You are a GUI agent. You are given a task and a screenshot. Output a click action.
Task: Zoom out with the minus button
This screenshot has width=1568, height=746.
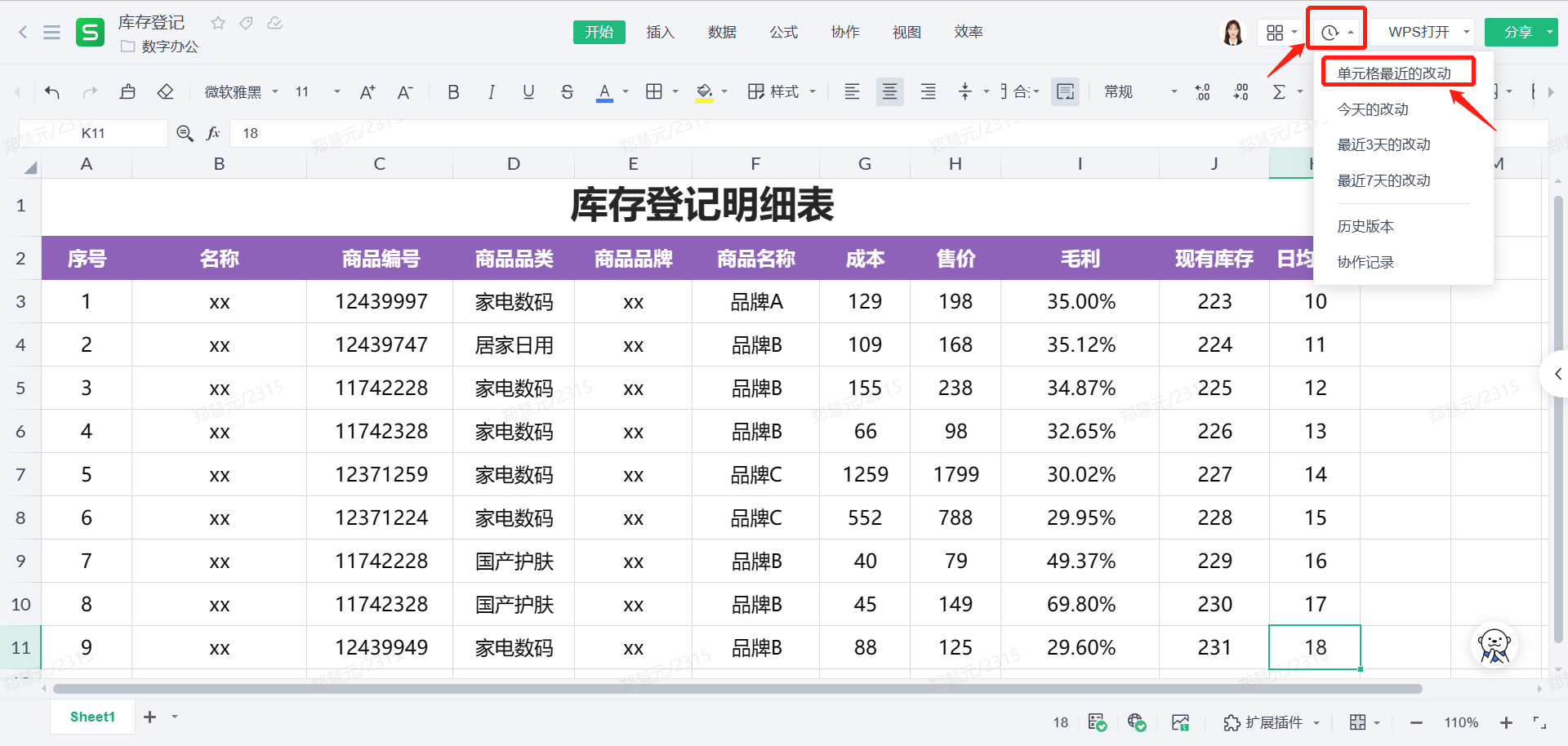coord(1416,722)
